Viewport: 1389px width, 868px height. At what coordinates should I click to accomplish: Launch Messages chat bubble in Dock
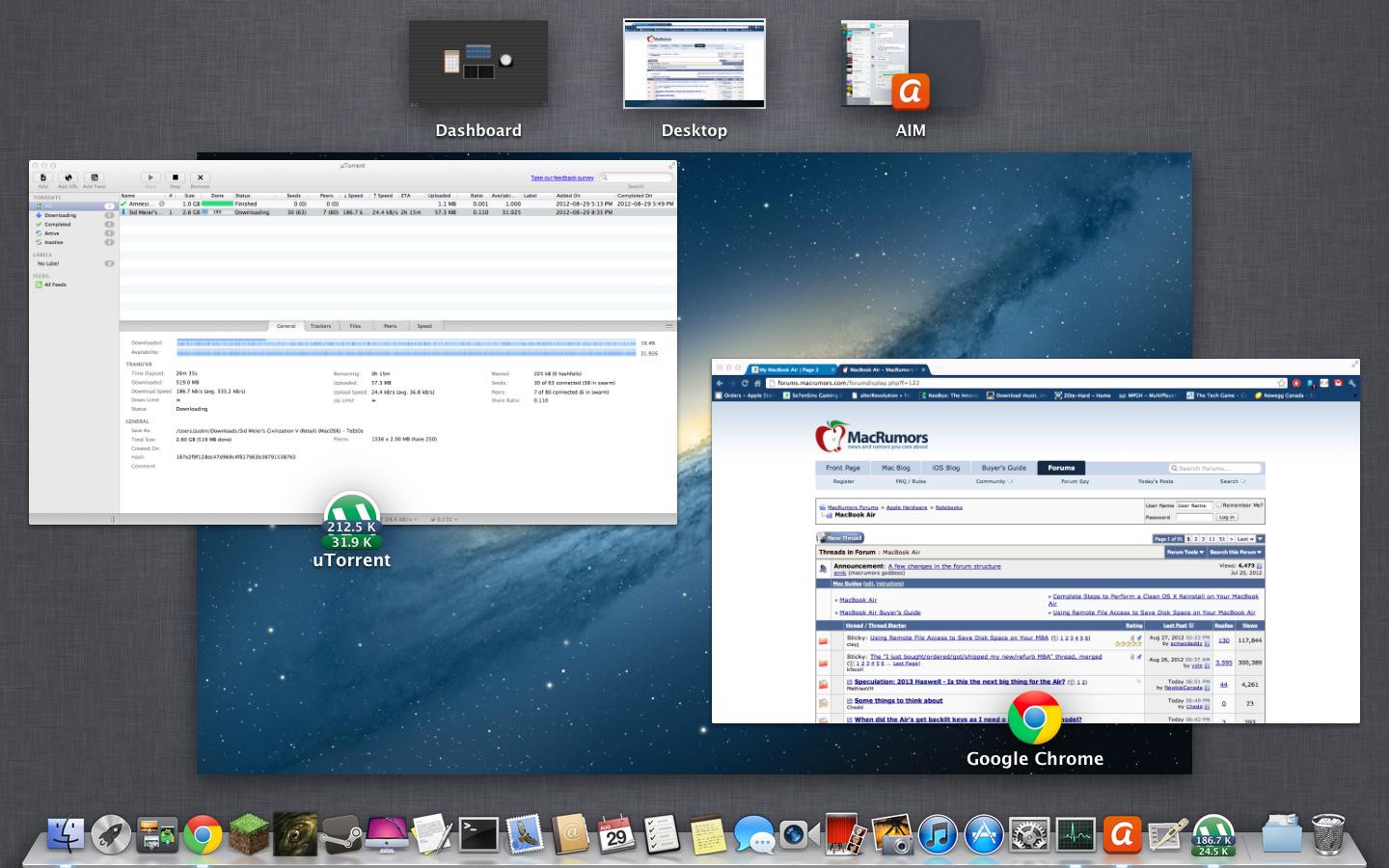(753, 834)
